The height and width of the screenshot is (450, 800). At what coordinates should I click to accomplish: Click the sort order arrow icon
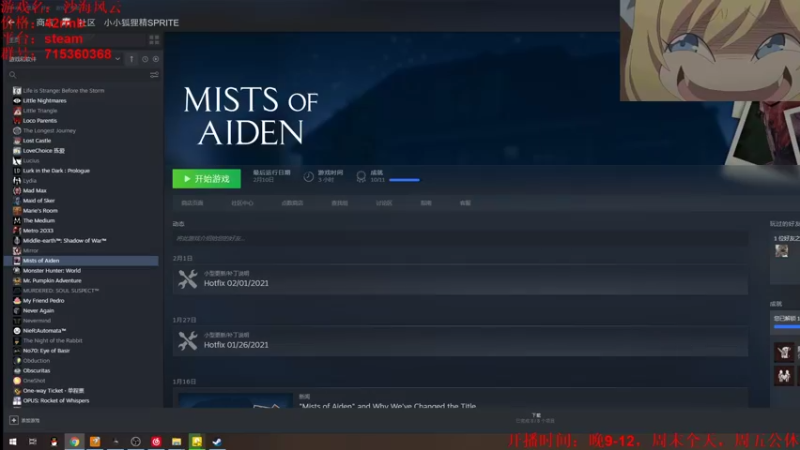[x=132, y=59]
